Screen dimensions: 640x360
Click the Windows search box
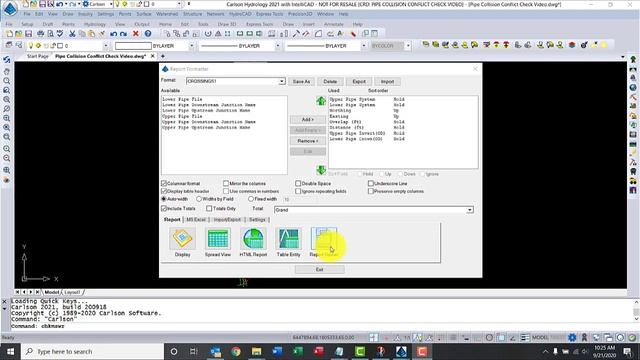point(92,351)
